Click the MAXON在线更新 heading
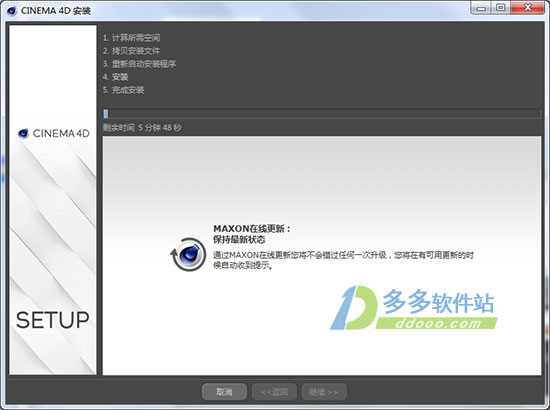The width and height of the screenshot is (550, 410). [x=252, y=229]
